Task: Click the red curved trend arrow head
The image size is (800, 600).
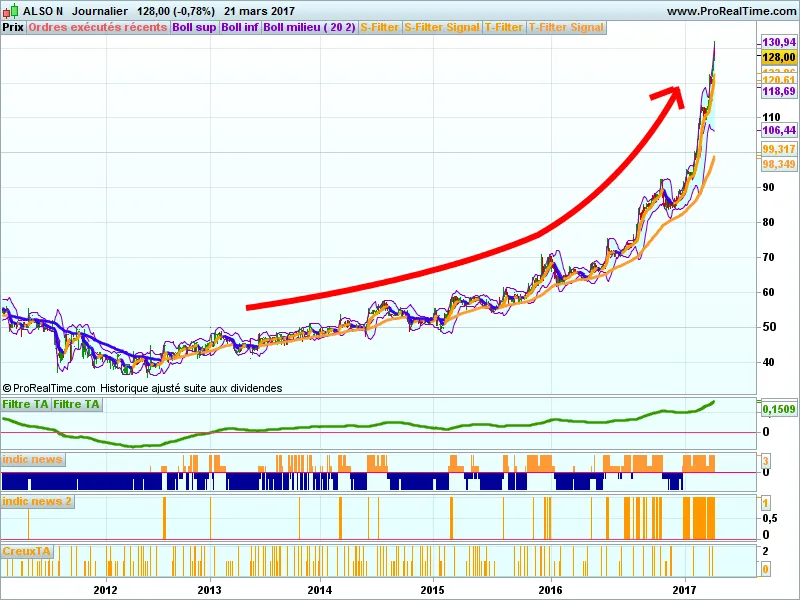Action: 668,93
